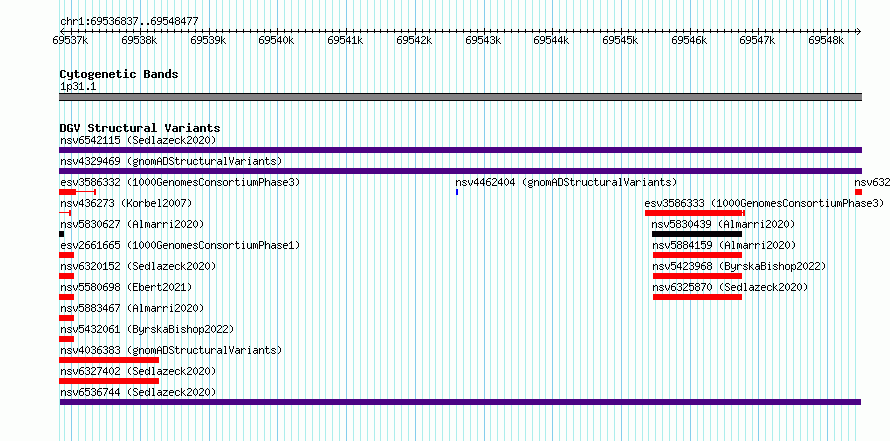Viewport: 890px width, 441px height.
Task: Click the nsv6320152 short red bar
Action: (x=66, y=276)
